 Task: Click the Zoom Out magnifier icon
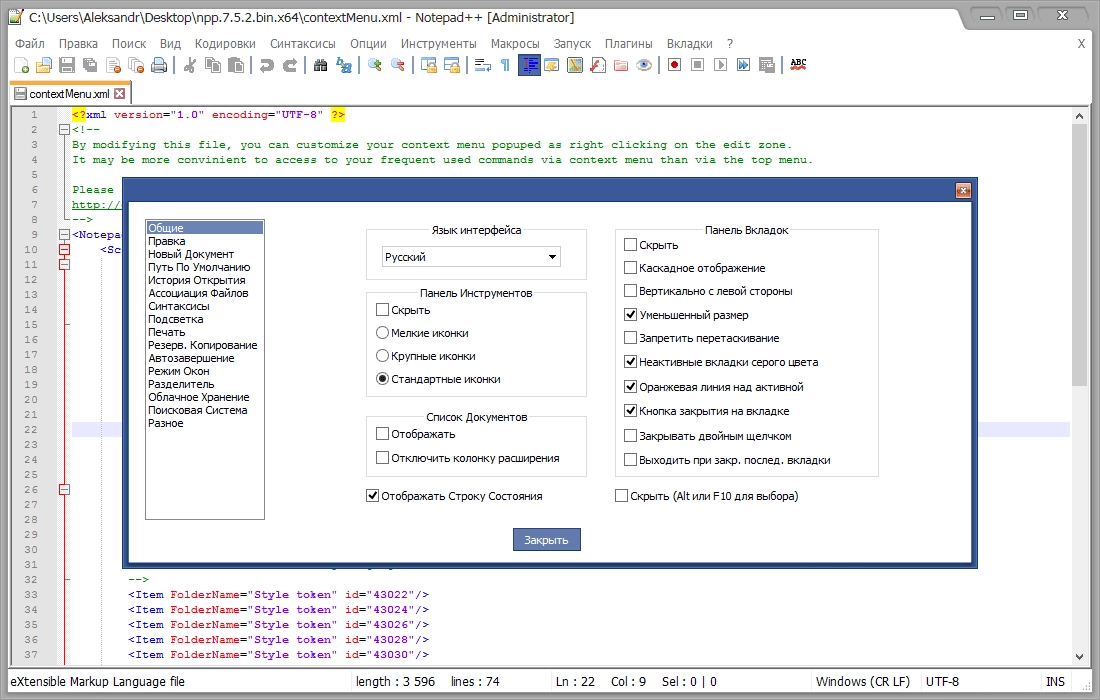tap(398, 65)
